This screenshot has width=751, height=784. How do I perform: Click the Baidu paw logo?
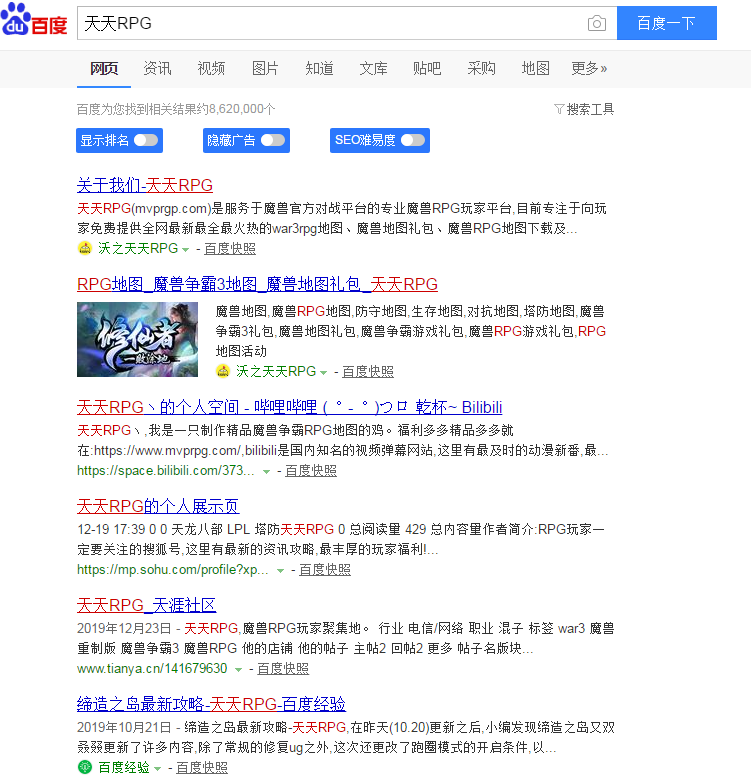pyautogui.click(x=34, y=20)
